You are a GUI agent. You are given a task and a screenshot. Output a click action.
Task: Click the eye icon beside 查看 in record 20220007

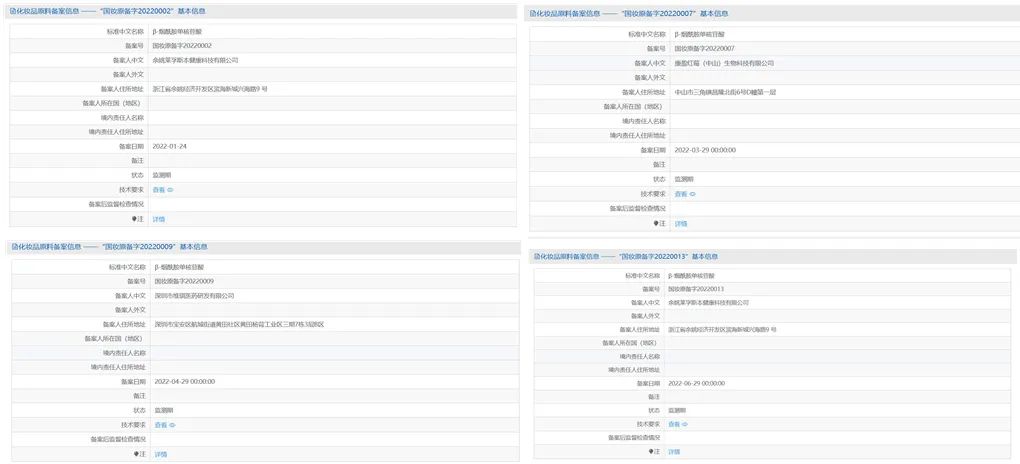(692, 194)
